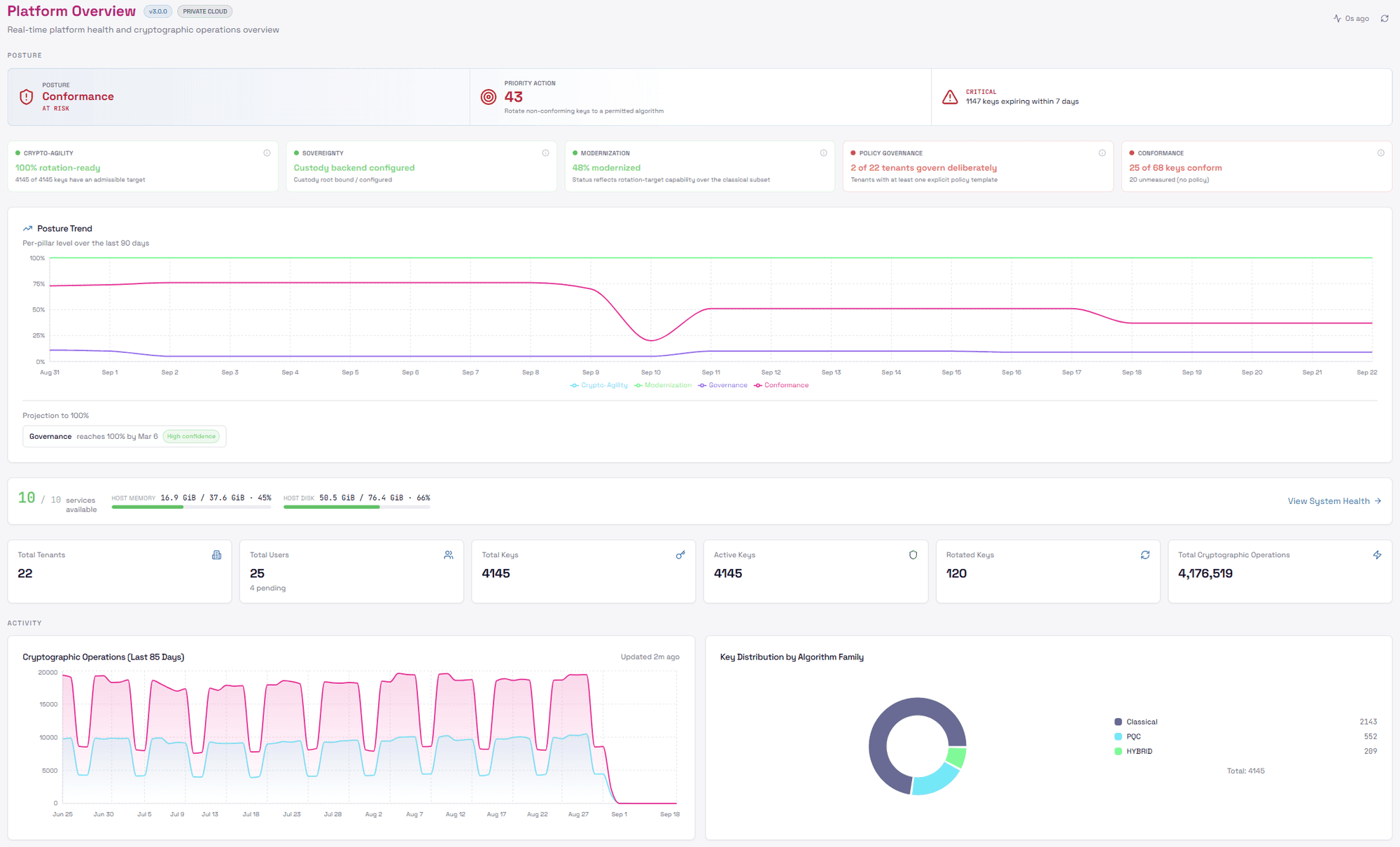Open the Posture Conformance AT RISK panel
The height and width of the screenshot is (847, 1400).
pos(239,97)
